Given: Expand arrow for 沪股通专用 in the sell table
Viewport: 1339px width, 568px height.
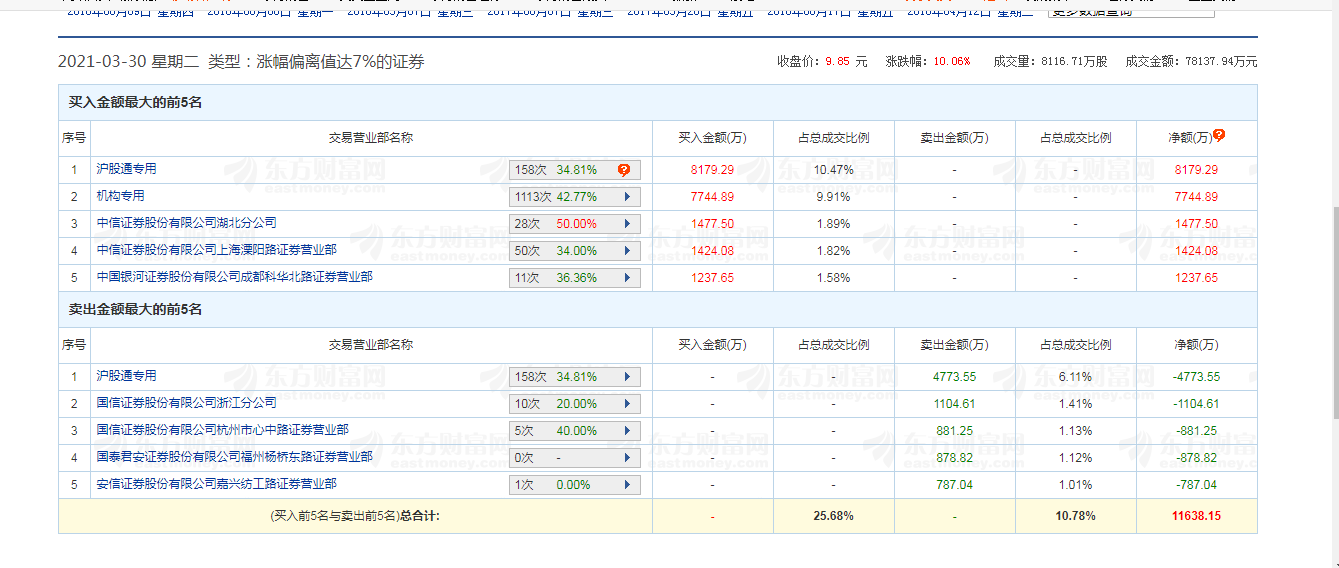Looking at the screenshot, I should pos(627,377).
